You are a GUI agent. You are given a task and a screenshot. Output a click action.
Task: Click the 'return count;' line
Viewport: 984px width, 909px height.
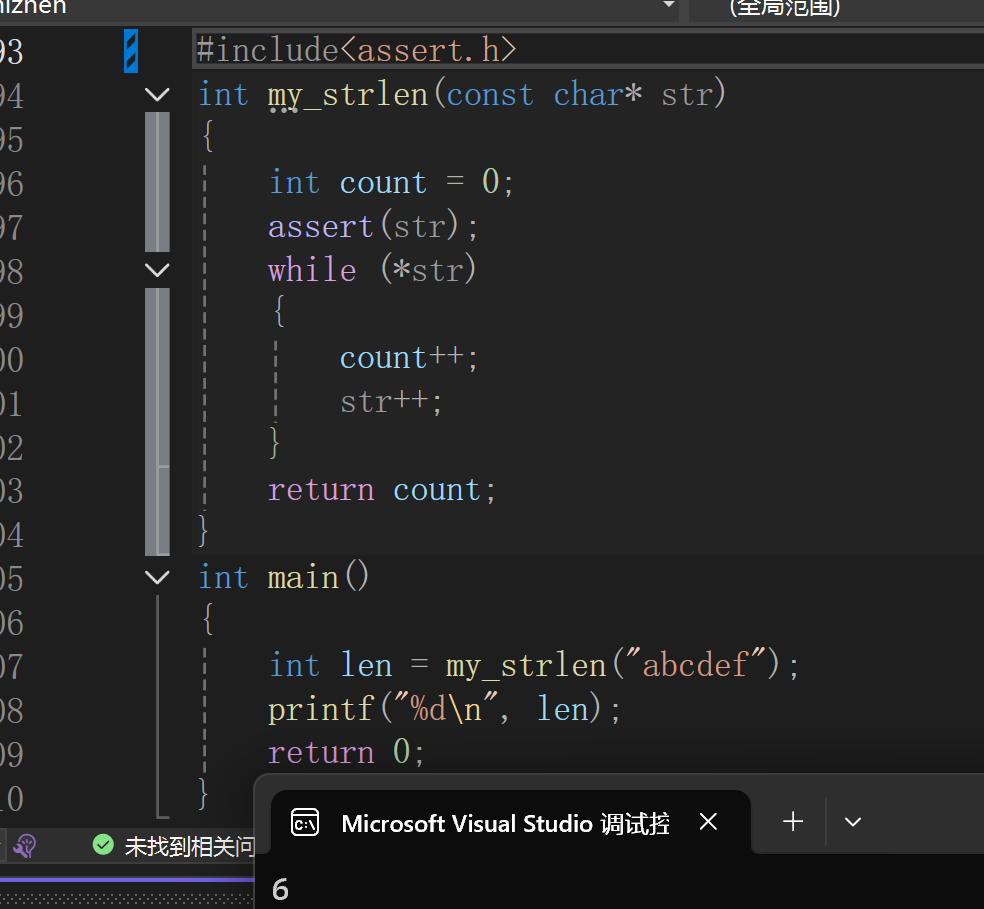(382, 490)
